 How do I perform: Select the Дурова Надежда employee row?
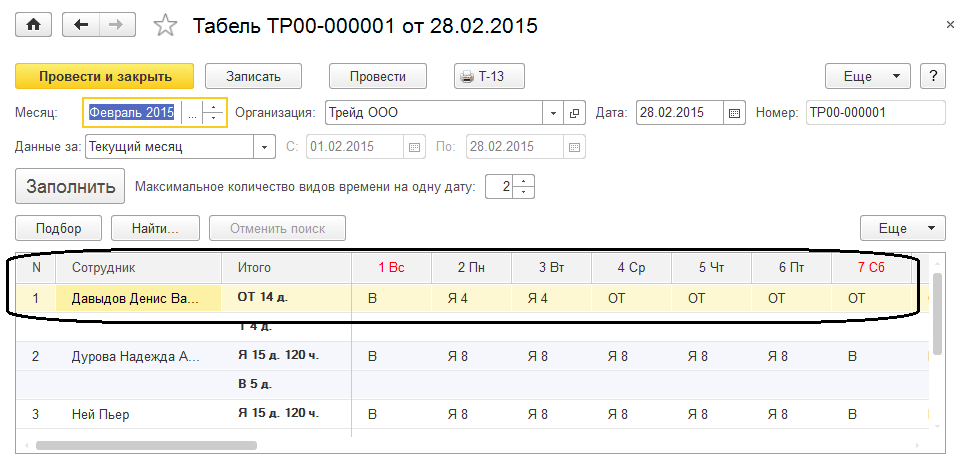[x=135, y=356]
